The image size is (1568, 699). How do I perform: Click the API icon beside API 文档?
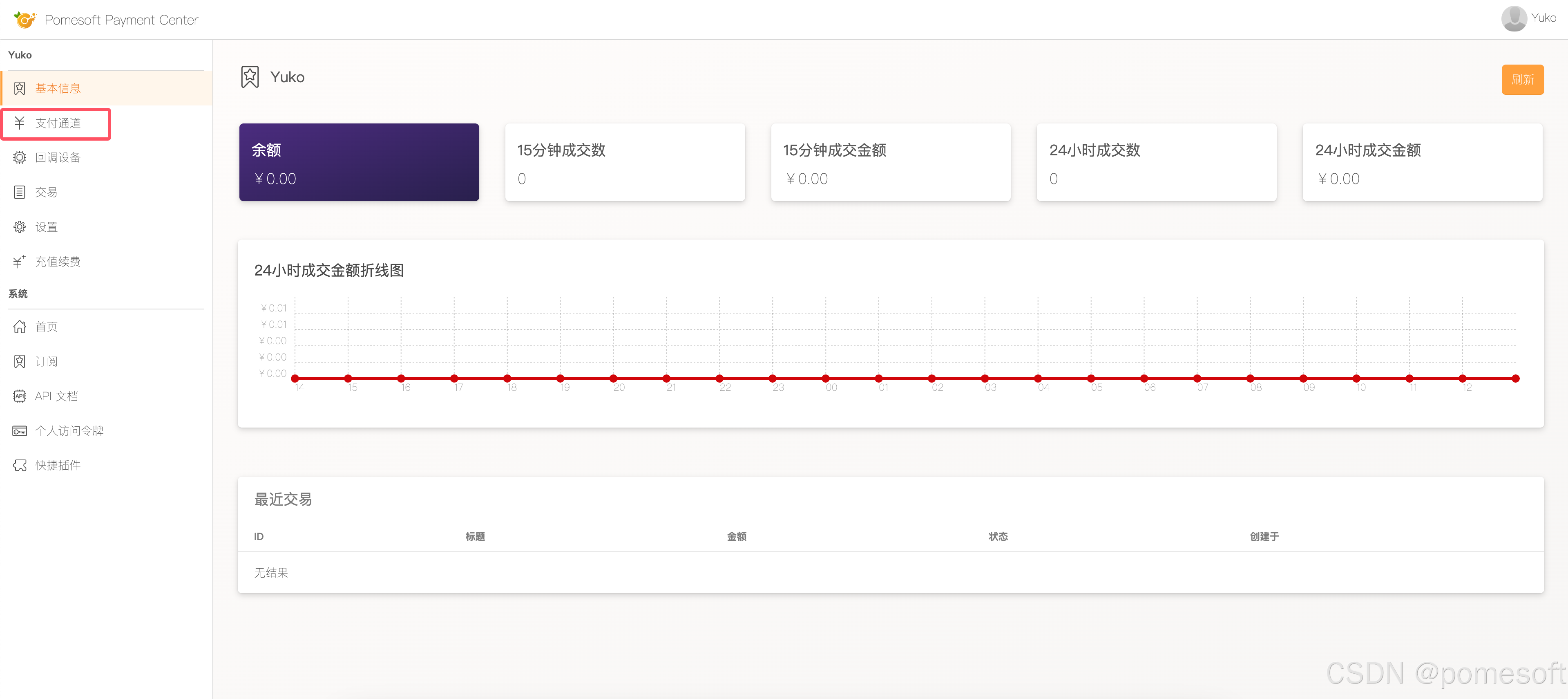click(x=20, y=397)
